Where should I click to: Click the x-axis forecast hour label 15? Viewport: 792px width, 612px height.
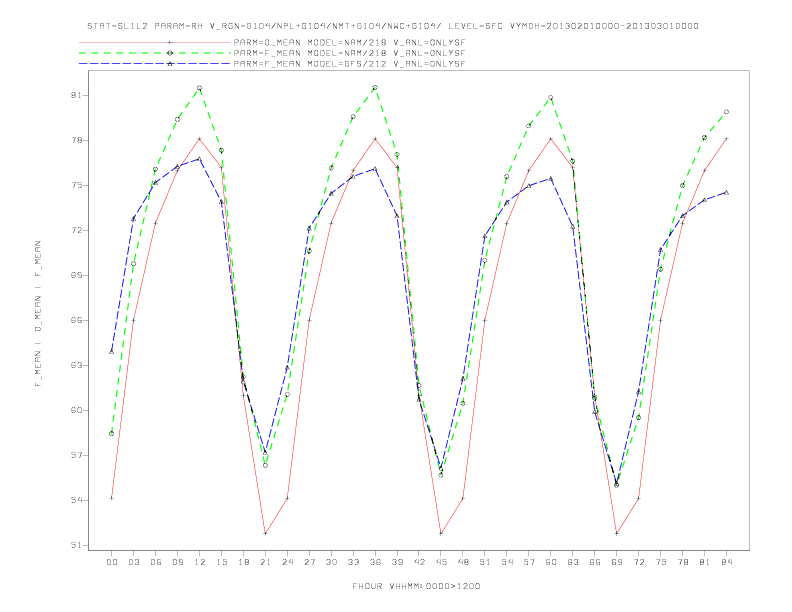coord(221,562)
